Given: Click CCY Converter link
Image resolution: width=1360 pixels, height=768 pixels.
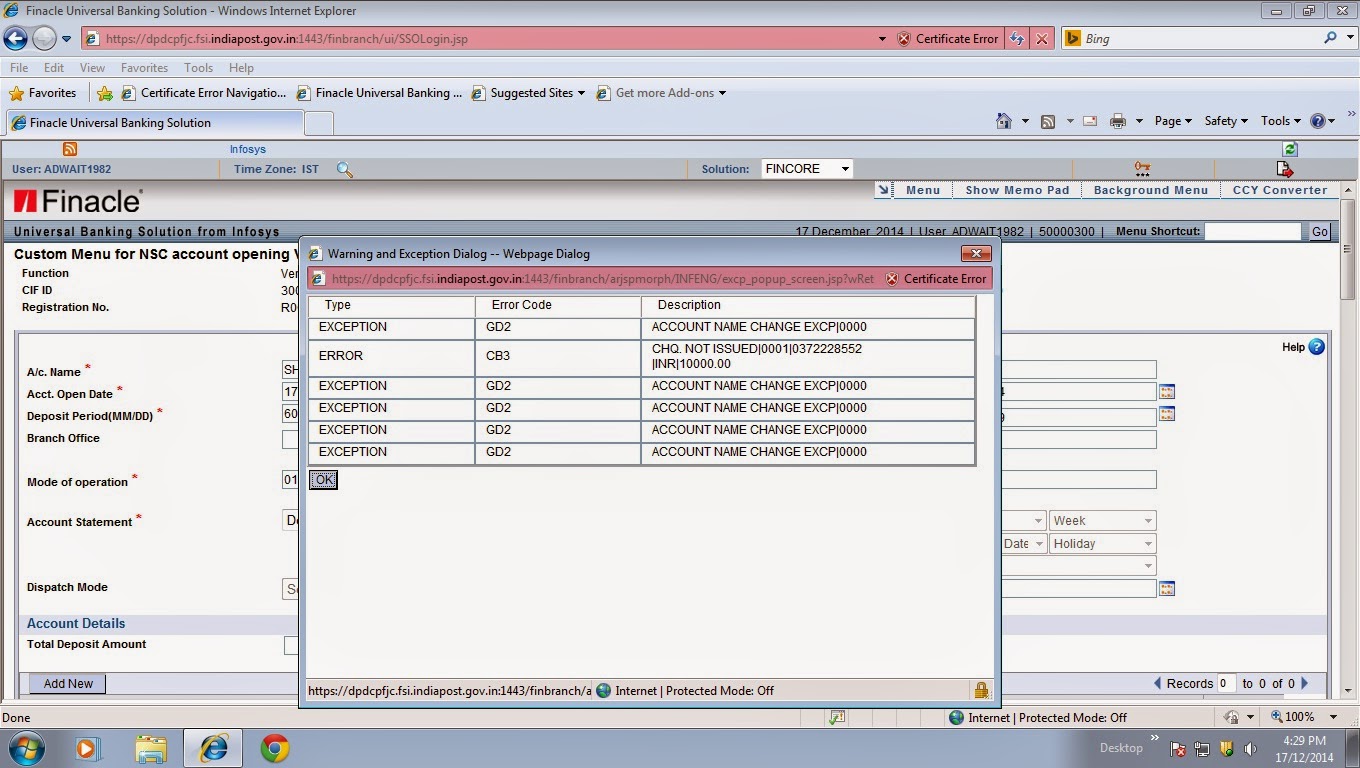Looking at the screenshot, I should pos(1280,190).
